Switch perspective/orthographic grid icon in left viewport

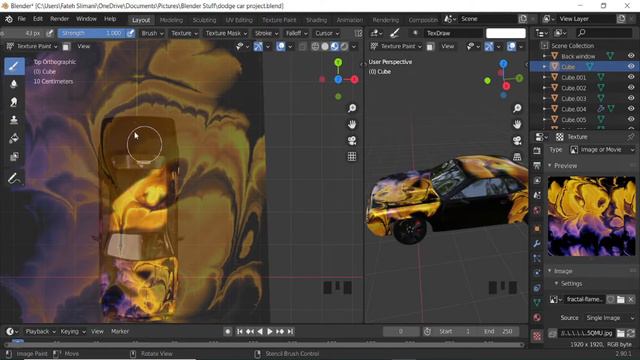352,156
